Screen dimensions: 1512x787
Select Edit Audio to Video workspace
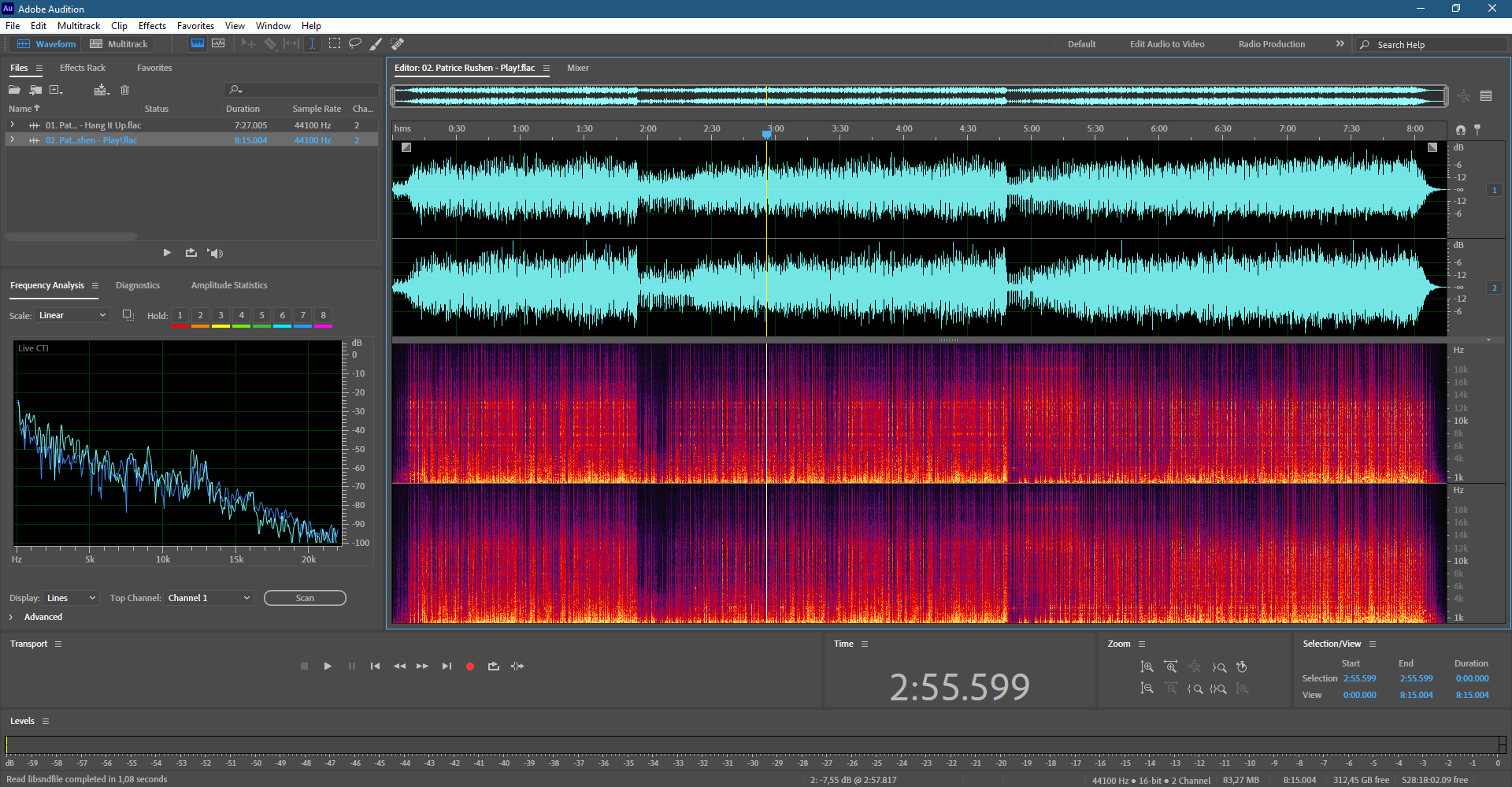pyautogui.click(x=1167, y=44)
